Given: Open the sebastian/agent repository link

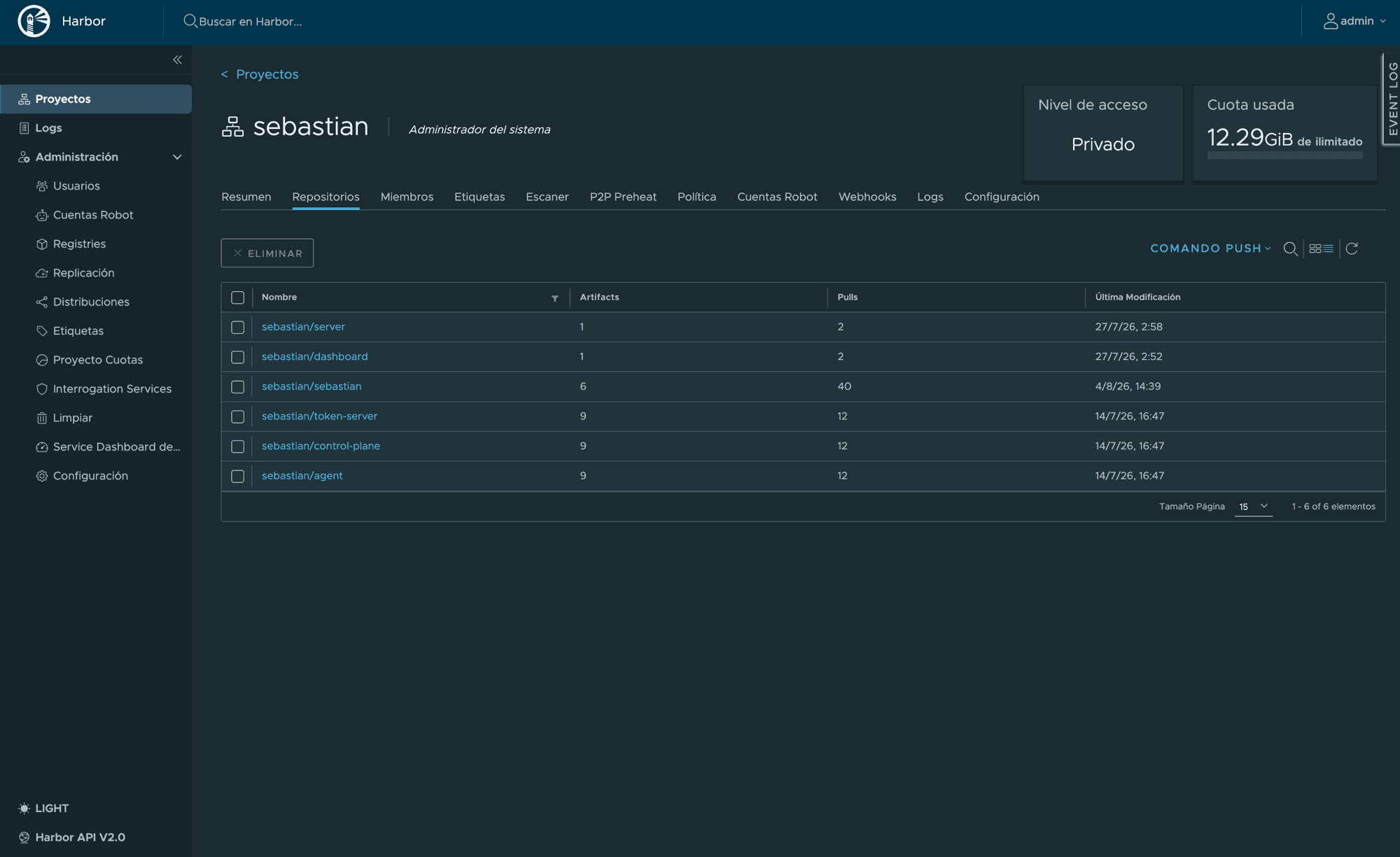Looking at the screenshot, I should tap(302, 475).
